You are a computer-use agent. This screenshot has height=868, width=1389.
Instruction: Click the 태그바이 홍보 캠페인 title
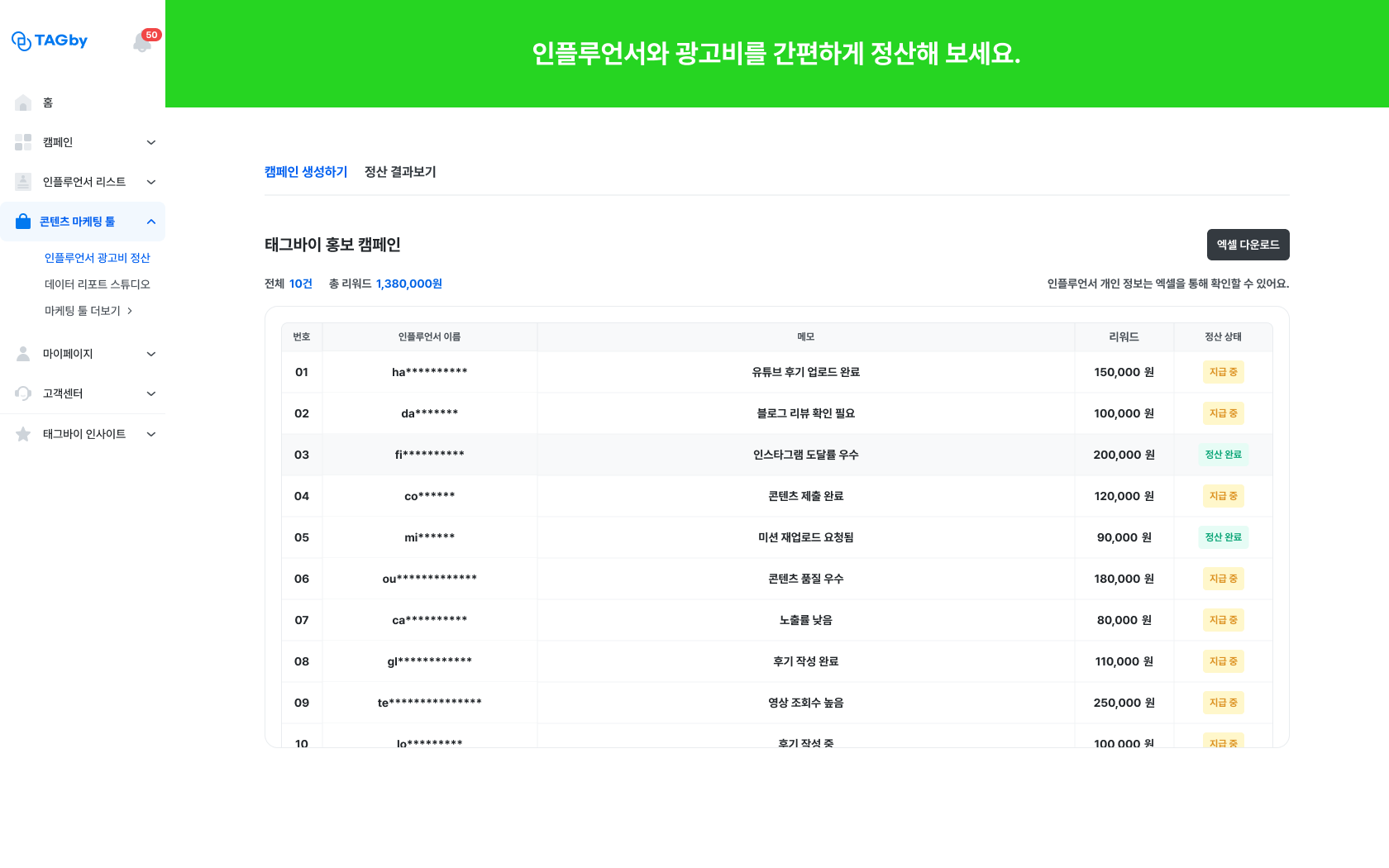[x=332, y=245]
